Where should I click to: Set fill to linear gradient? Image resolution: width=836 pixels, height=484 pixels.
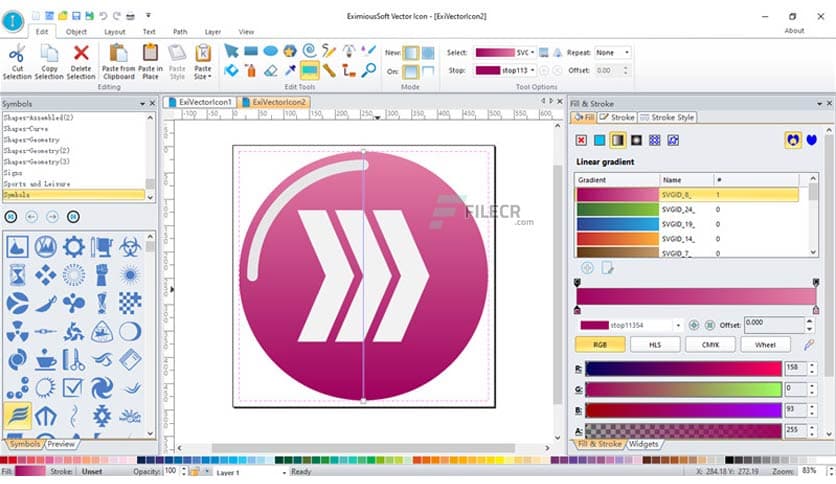617,140
